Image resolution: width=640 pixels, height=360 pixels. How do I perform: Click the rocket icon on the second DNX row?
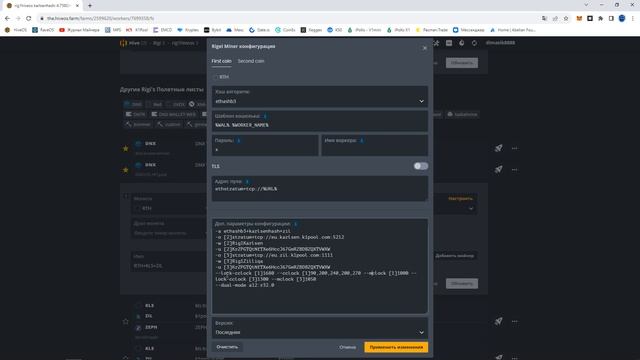tap(498, 169)
